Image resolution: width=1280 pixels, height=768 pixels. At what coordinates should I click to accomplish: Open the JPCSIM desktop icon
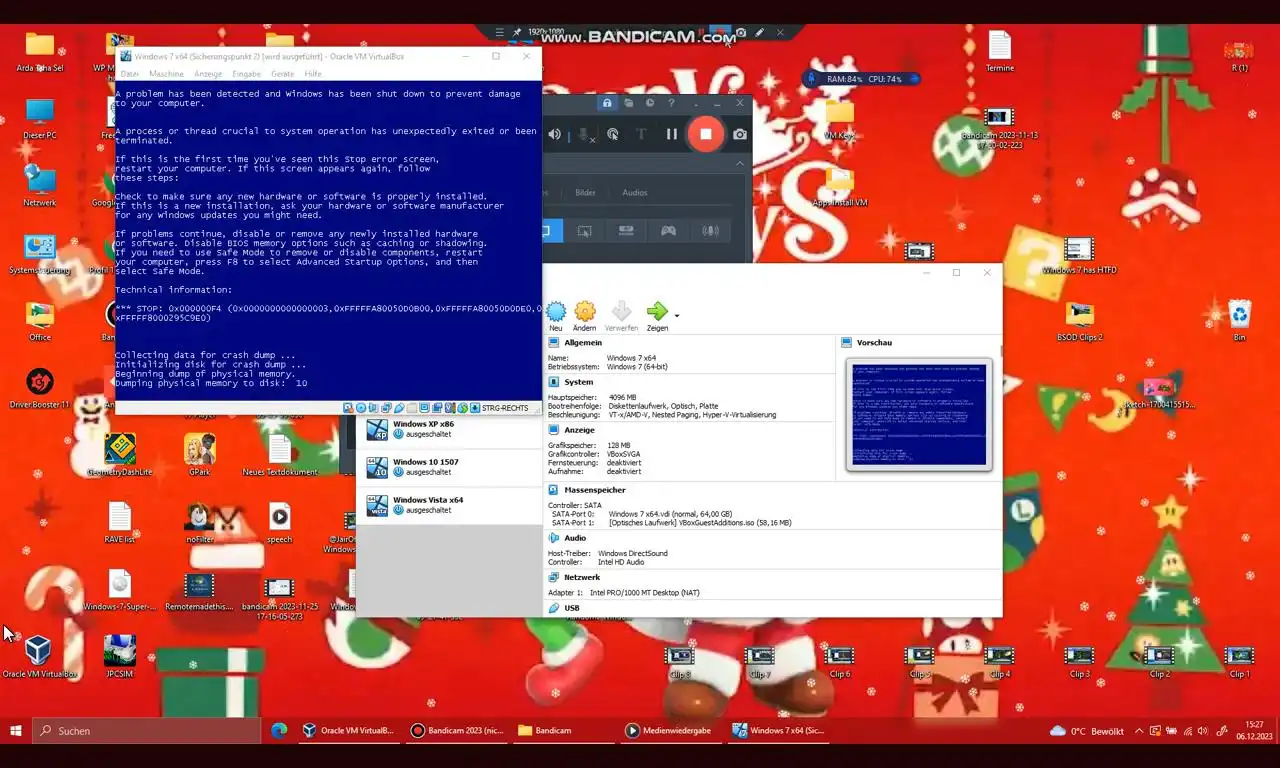pos(120,658)
